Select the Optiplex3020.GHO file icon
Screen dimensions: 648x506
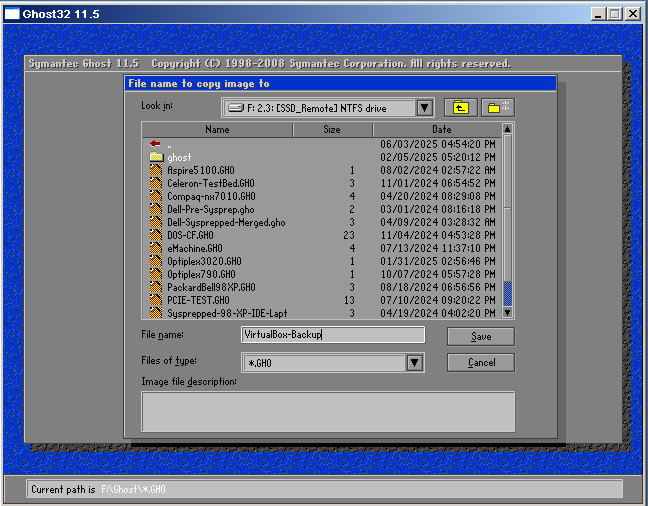click(x=156, y=261)
